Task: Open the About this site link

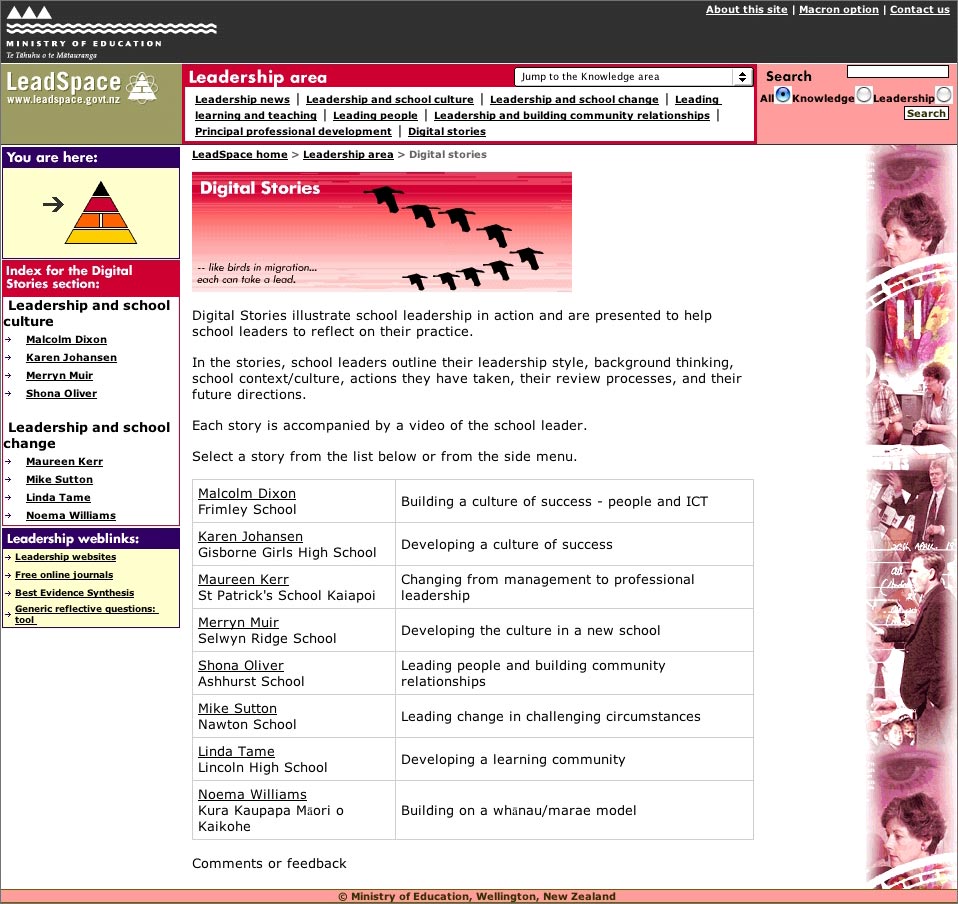Action: pos(747,9)
